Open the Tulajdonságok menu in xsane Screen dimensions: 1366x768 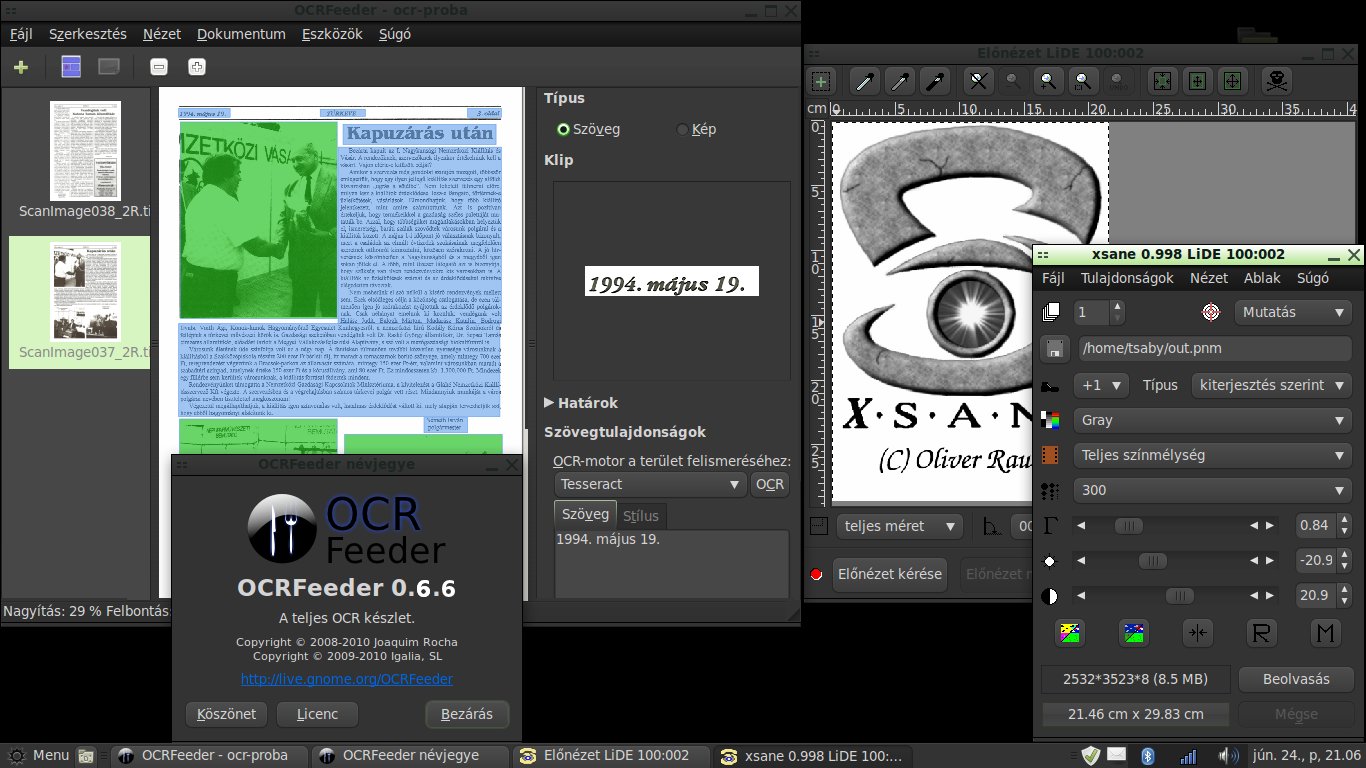click(1126, 278)
